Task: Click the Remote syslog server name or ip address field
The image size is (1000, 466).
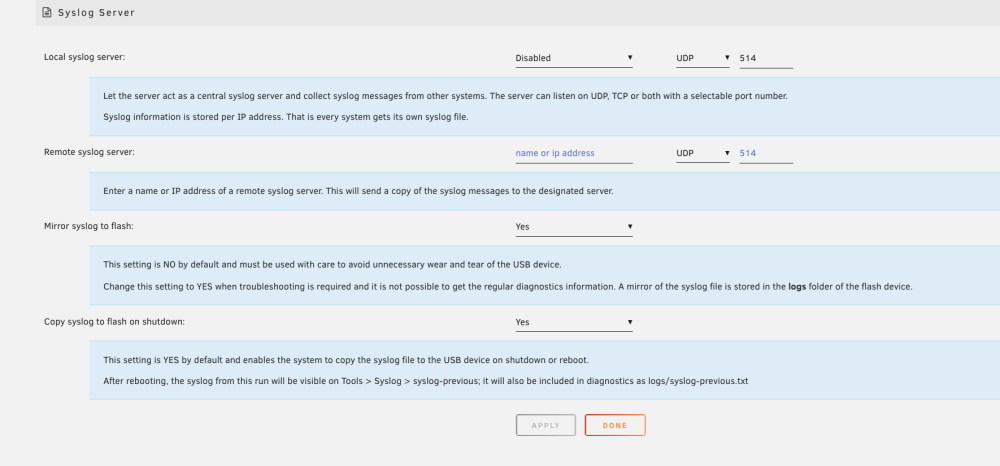Action: pos(574,154)
